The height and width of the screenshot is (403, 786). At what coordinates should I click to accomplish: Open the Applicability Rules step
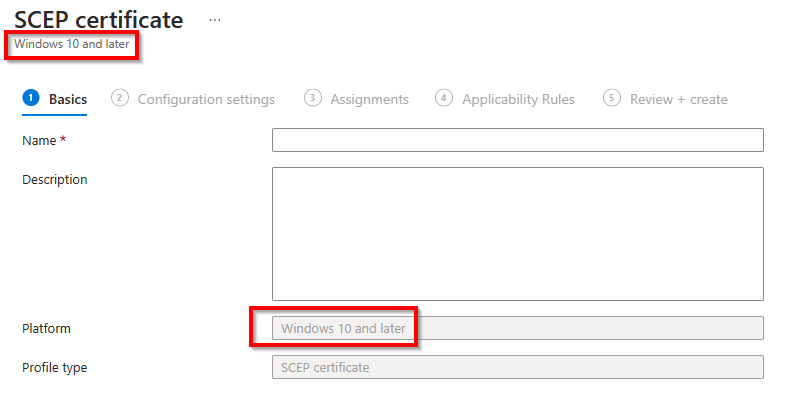click(505, 99)
